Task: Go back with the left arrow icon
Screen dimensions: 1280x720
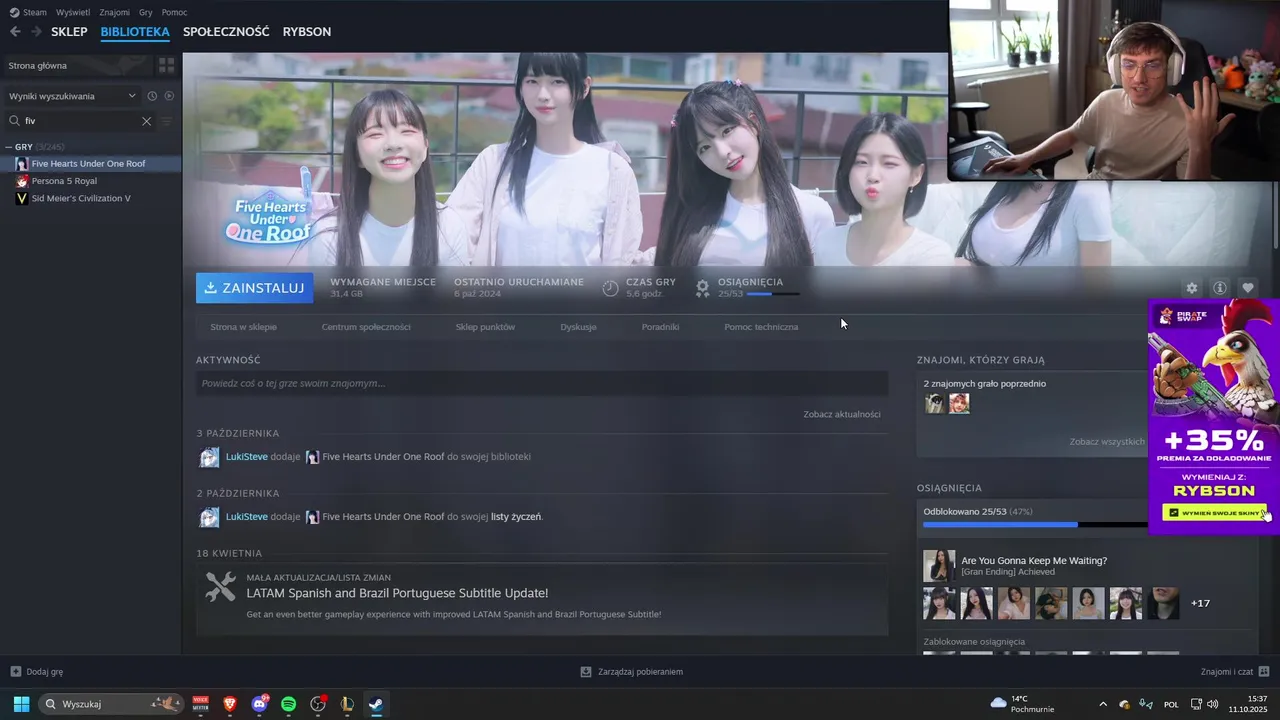Action: point(15,32)
